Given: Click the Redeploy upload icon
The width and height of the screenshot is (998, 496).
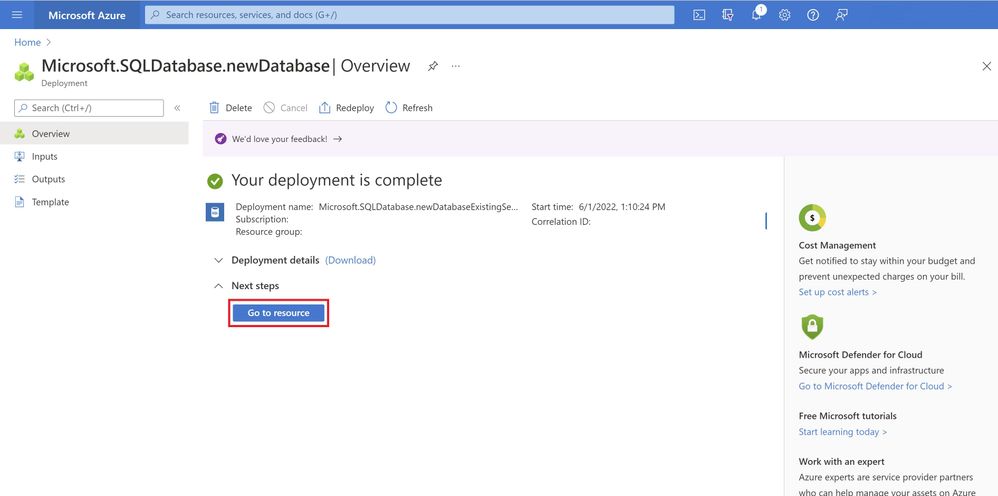Looking at the screenshot, I should point(325,108).
